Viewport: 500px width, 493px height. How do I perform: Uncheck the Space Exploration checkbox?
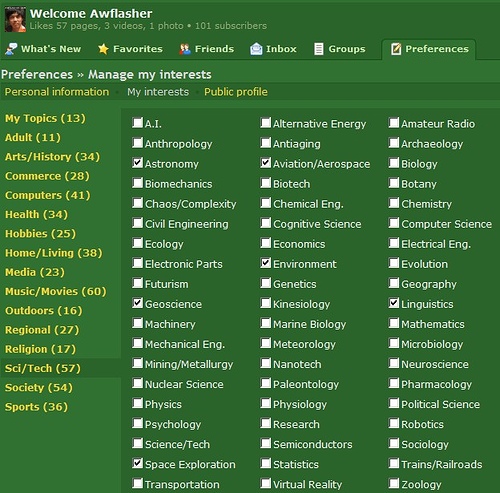(x=137, y=463)
